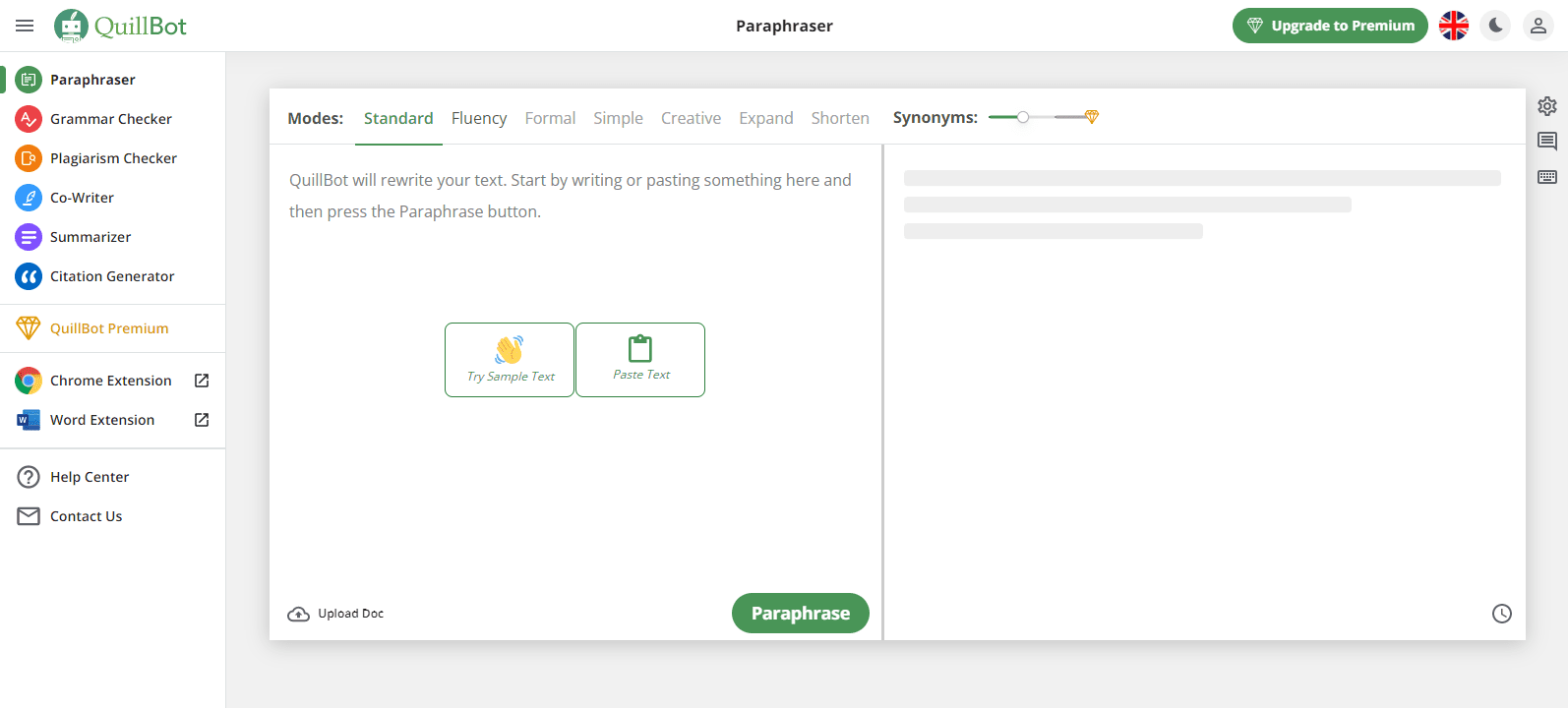This screenshot has height=708, width=1568.
Task: Click Try Sample Text button
Action: 510,360
